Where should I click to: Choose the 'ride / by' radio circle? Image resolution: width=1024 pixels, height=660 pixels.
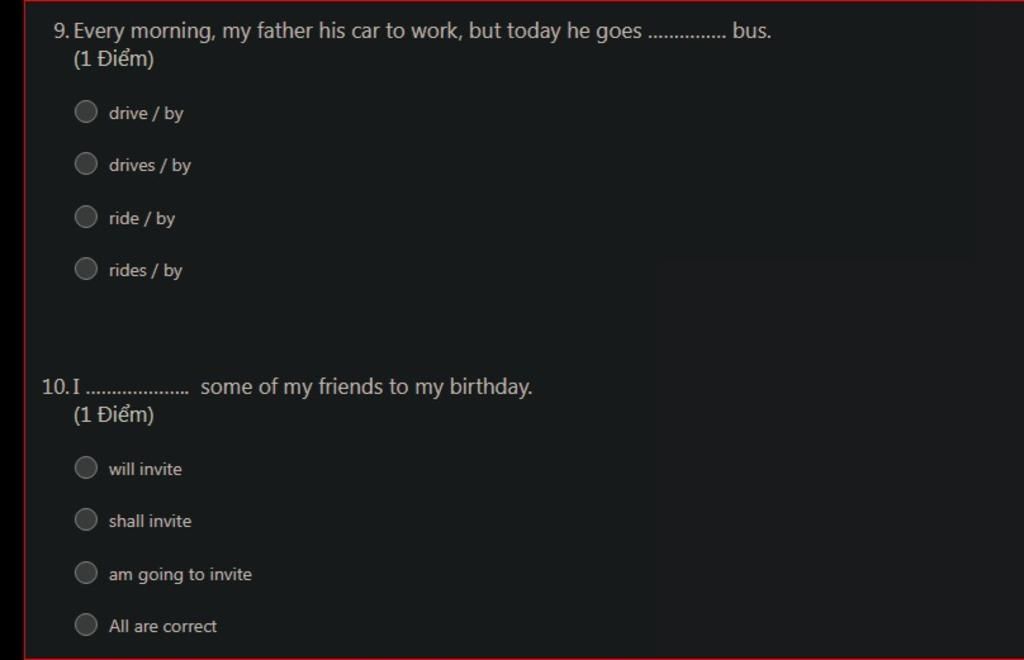(86, 216)
